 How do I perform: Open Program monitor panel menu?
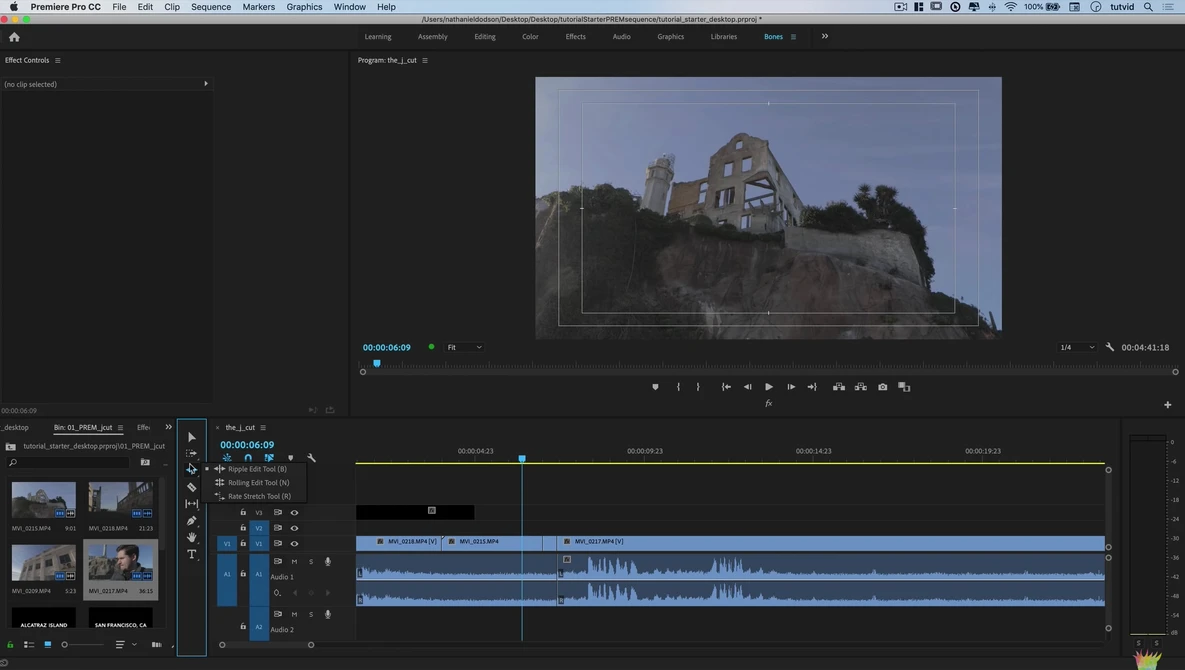[425, 60]
